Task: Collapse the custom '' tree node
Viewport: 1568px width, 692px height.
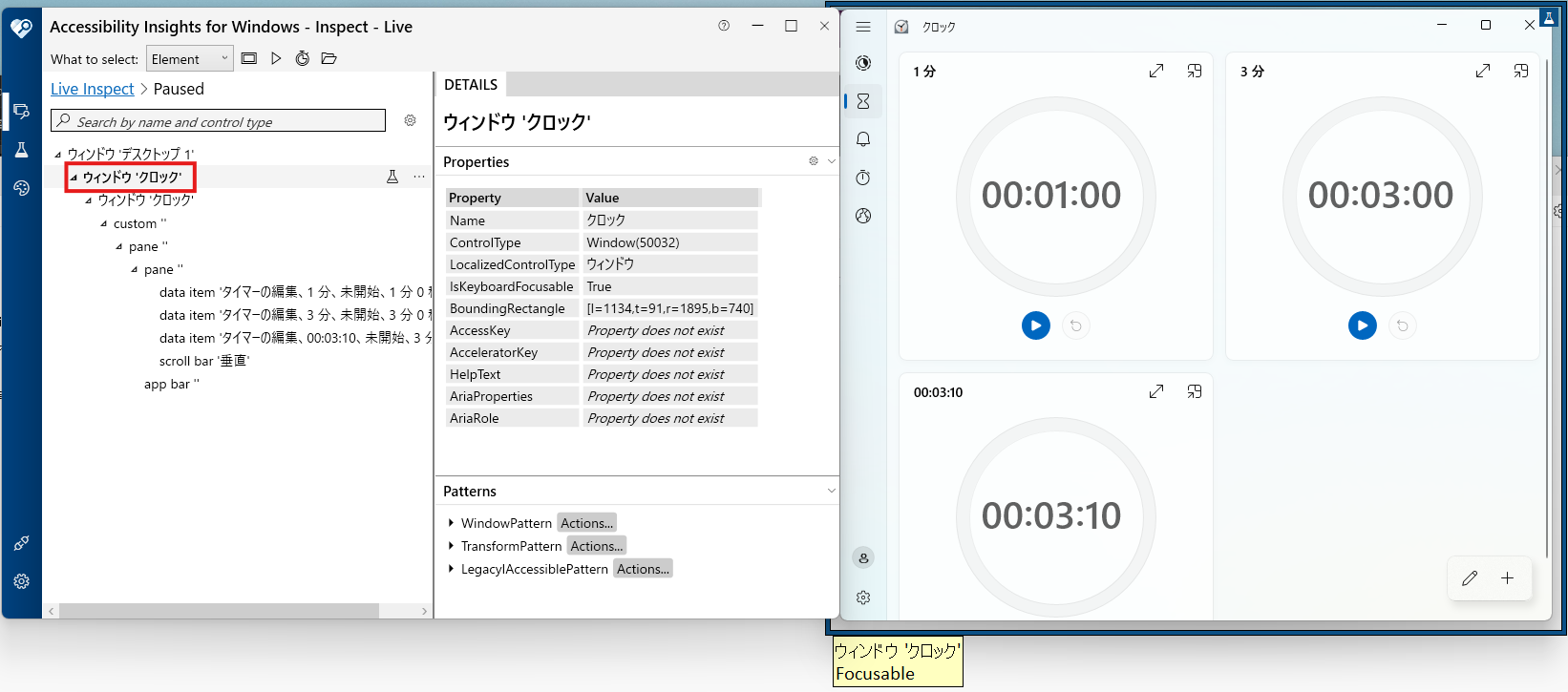Action: point(104,223)
